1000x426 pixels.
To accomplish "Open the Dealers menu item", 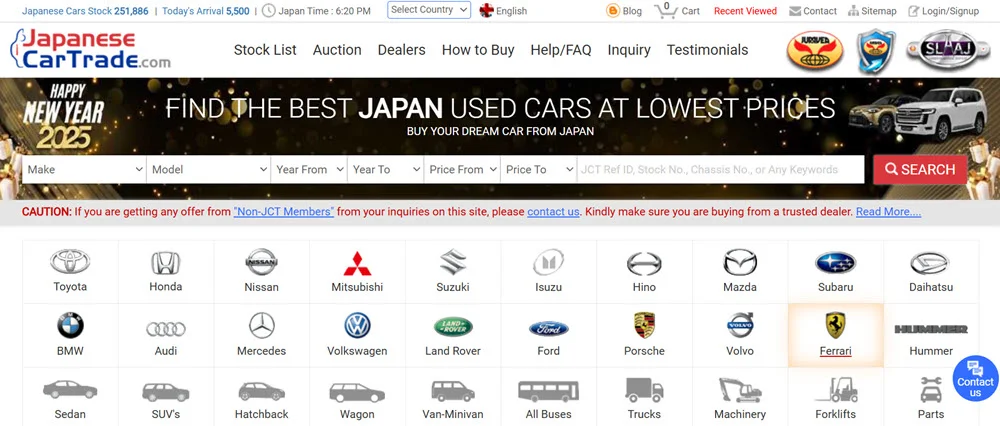I will pyautogui.click(x=402, y=50).
